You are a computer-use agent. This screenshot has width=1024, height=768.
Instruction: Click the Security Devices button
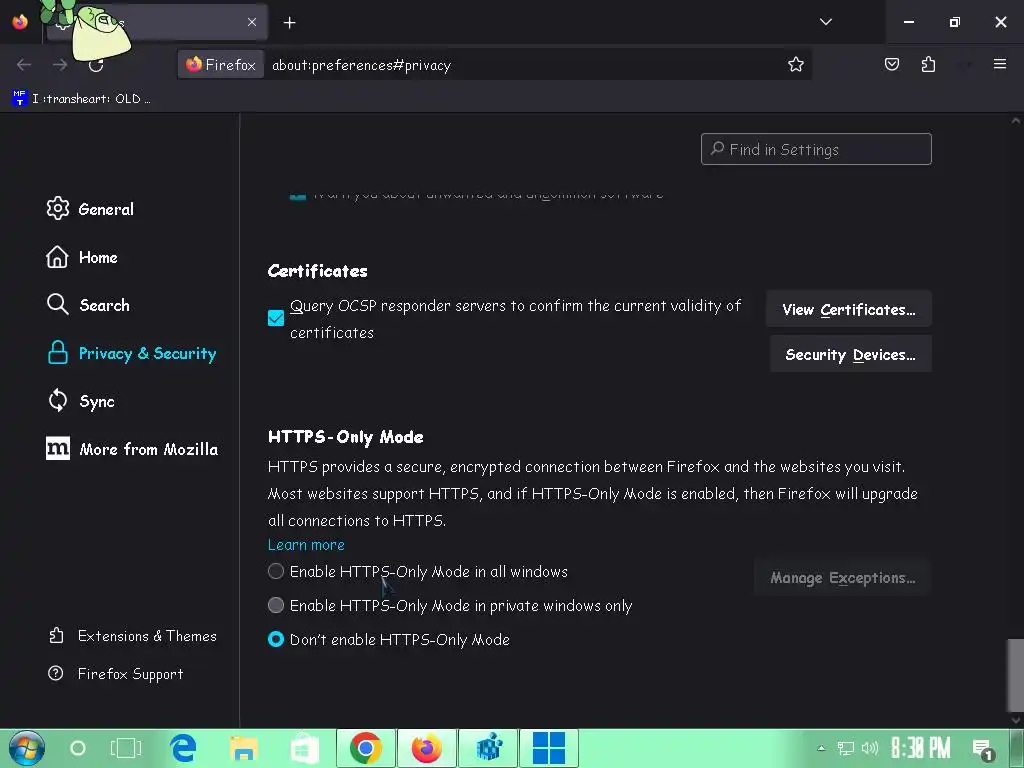[x=850, y=354]
